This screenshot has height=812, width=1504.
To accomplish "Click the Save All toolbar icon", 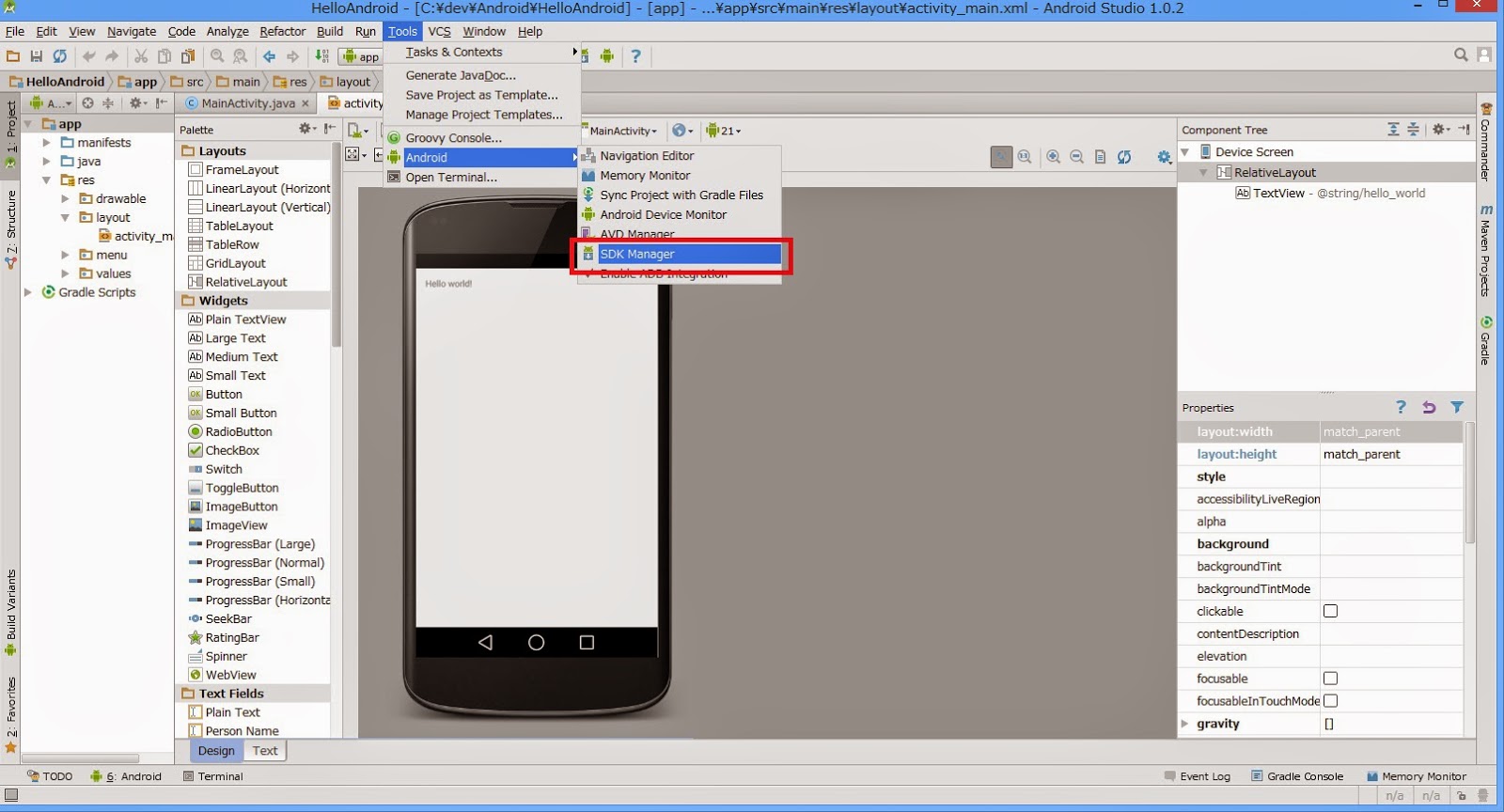I will pos(36,56).
